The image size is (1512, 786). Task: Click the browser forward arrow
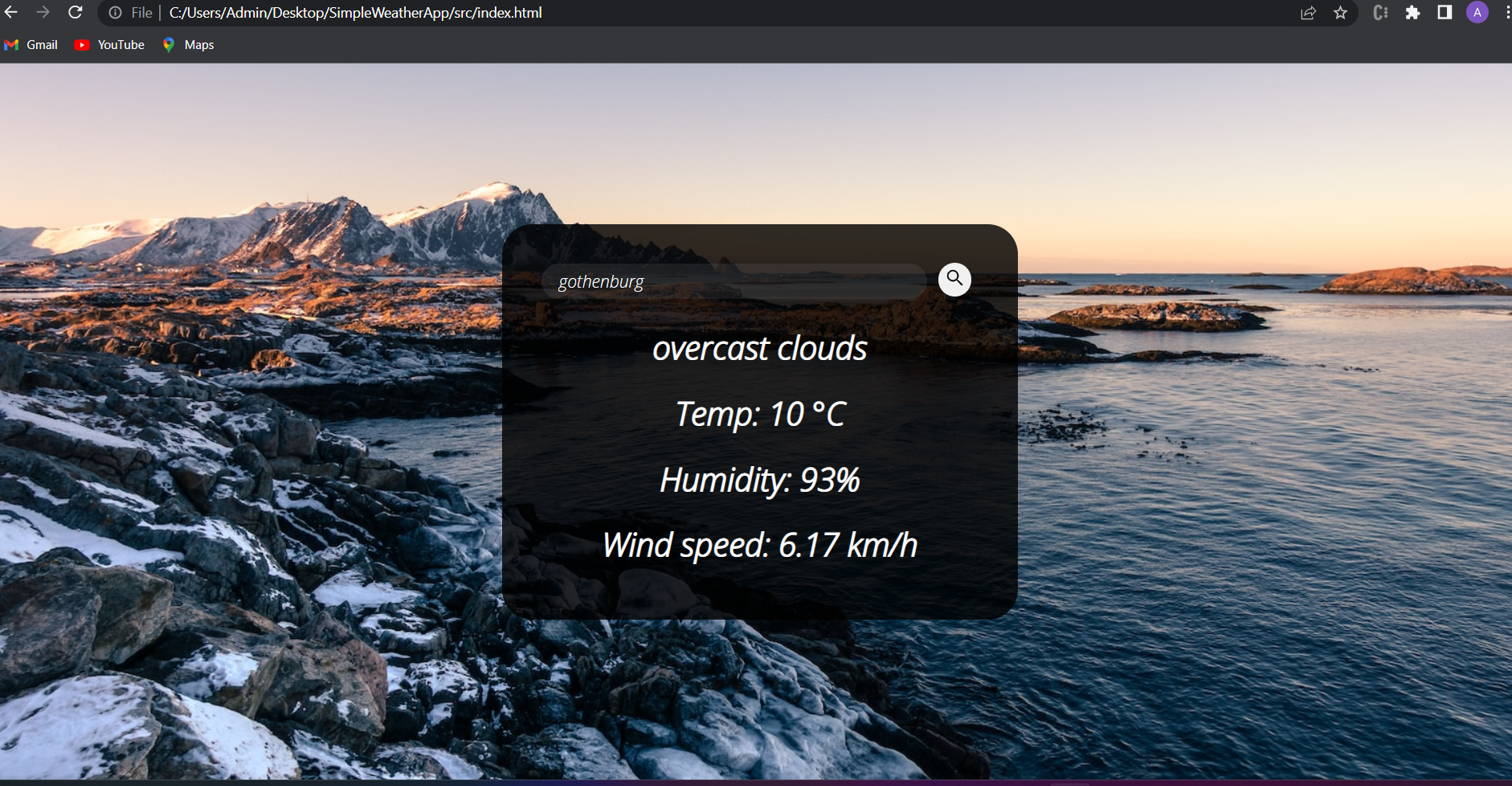point(43,12)
